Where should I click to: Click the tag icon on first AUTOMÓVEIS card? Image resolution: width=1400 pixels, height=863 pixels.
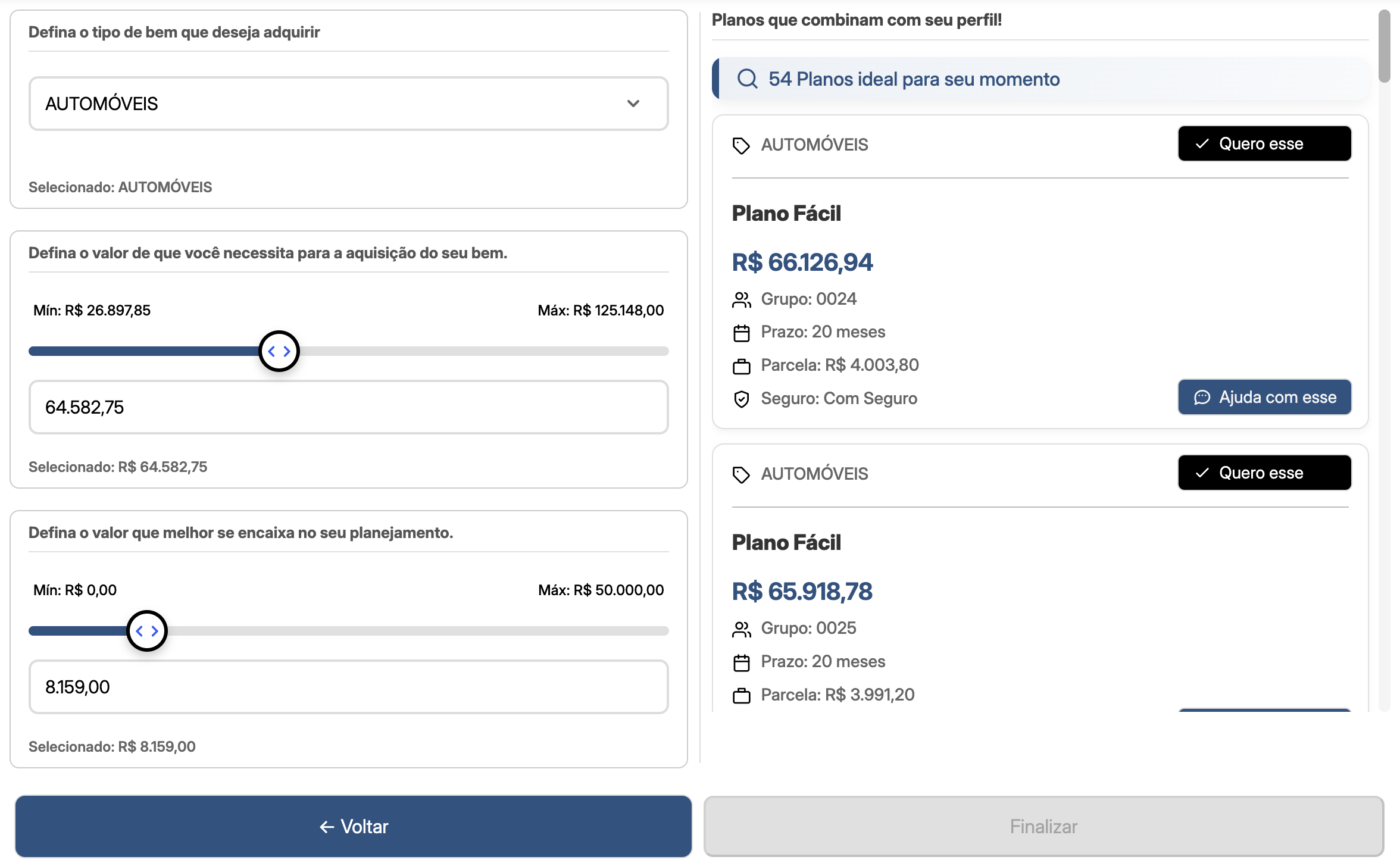tap(741, 145)
